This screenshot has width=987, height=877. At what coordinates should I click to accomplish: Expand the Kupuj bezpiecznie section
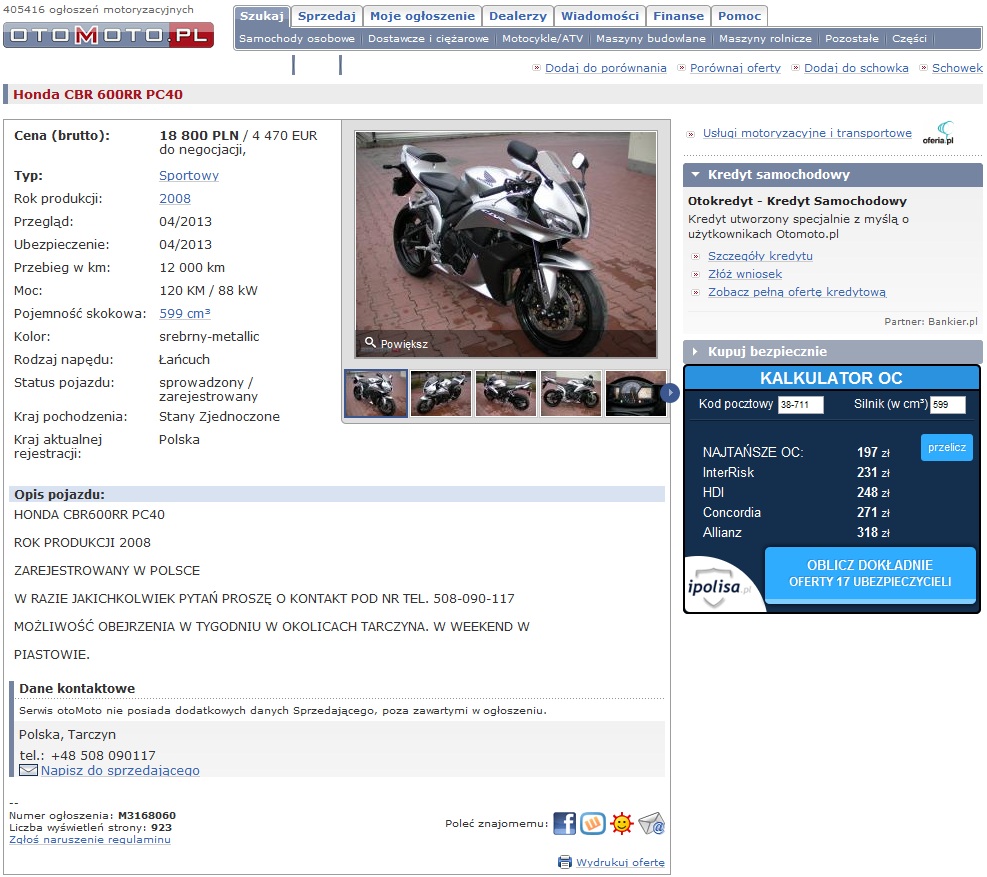(x=695, y=352)
